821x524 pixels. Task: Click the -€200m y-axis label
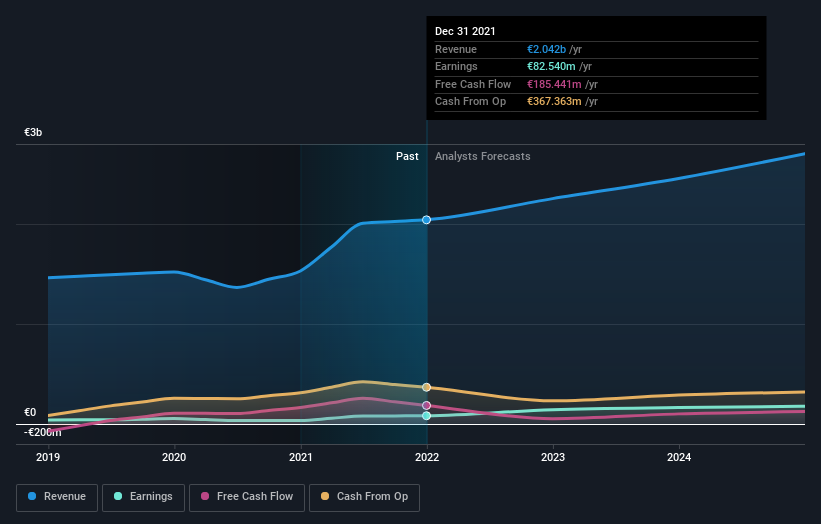pos(42,432)
